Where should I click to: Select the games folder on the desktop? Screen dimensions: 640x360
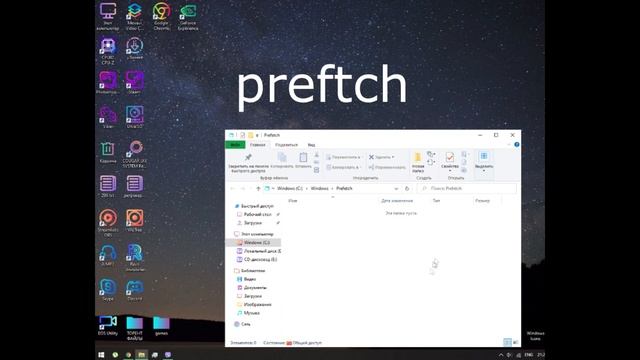pos(161,326)
